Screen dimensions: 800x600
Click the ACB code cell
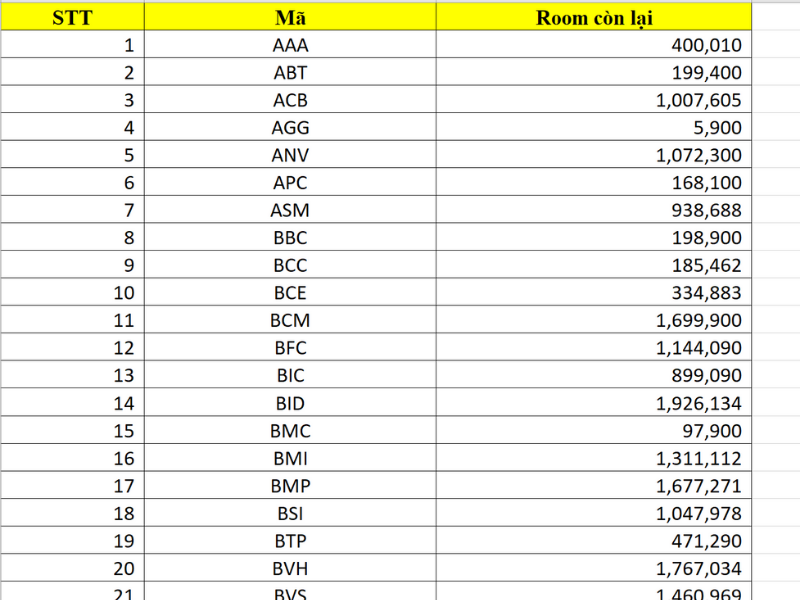290,100
